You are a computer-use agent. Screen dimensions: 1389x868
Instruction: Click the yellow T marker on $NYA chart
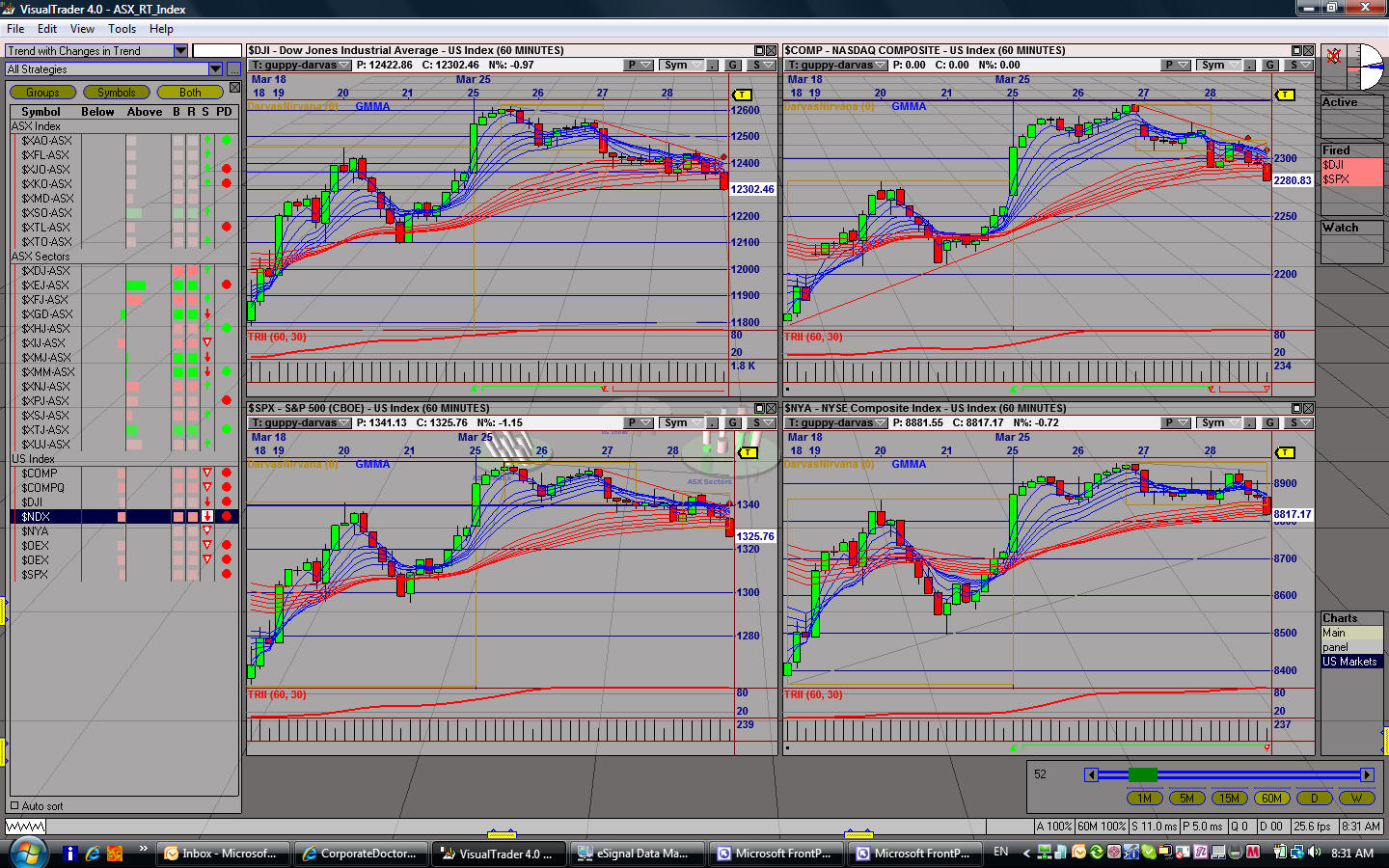point(1285,452)
